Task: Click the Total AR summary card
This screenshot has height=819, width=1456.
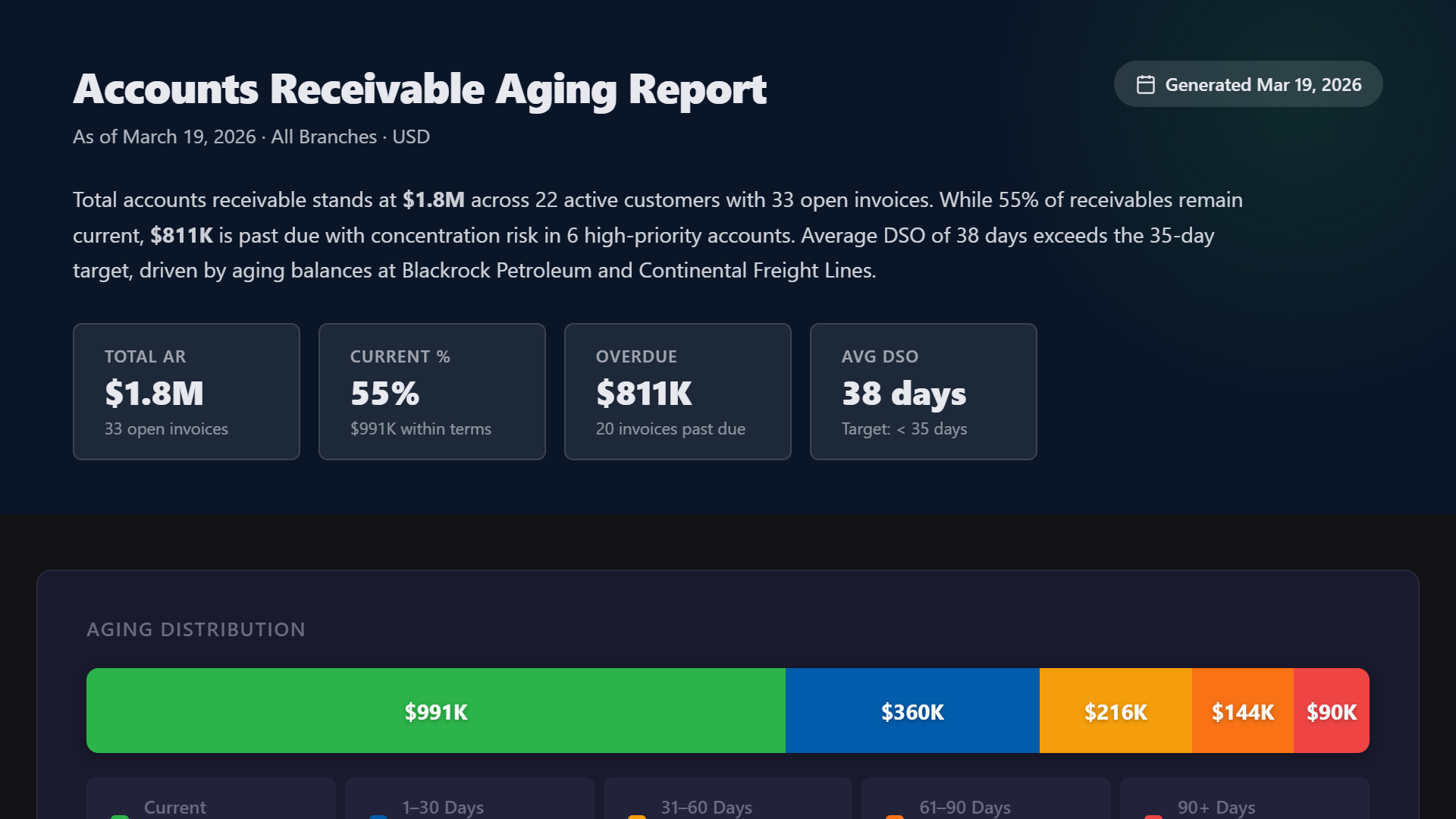Action: pyautogui.click(x=186, y=391)
